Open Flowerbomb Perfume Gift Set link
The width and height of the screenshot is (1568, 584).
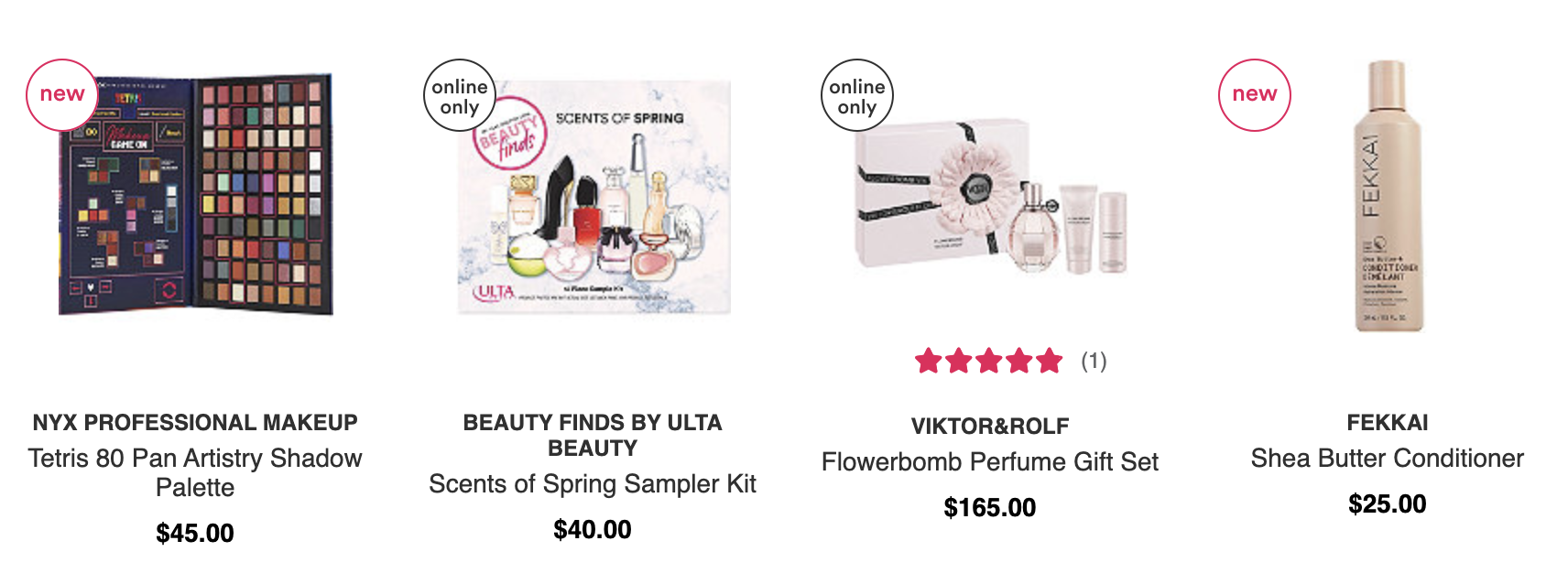coord(990,461)
